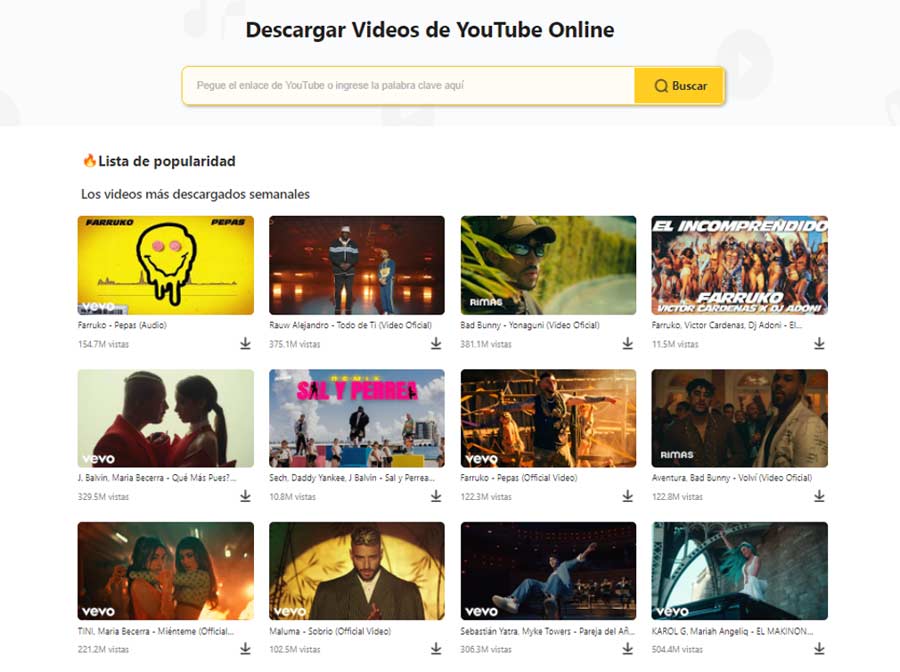The image size is (900, 672).
Task: Click title 'Bad Bunny - Yonaguni (Video Oficial)'
Action: (530, 325)
